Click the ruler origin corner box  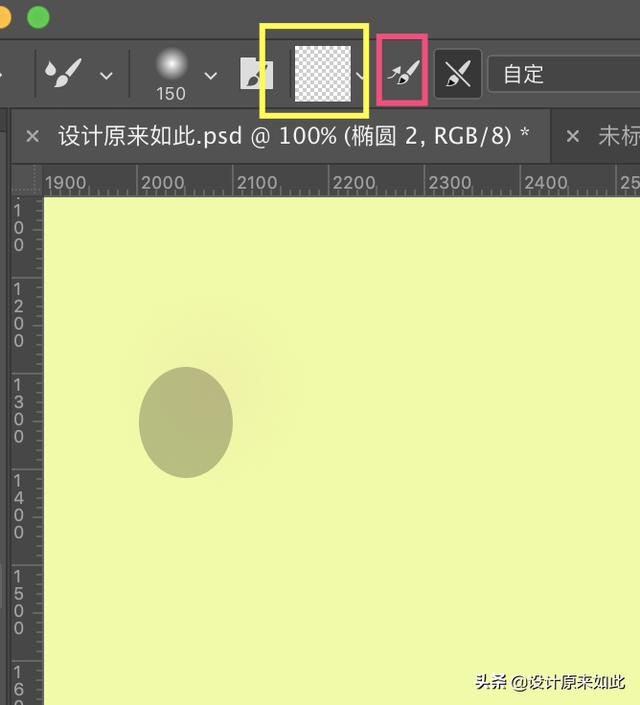(x=27, y=181)
